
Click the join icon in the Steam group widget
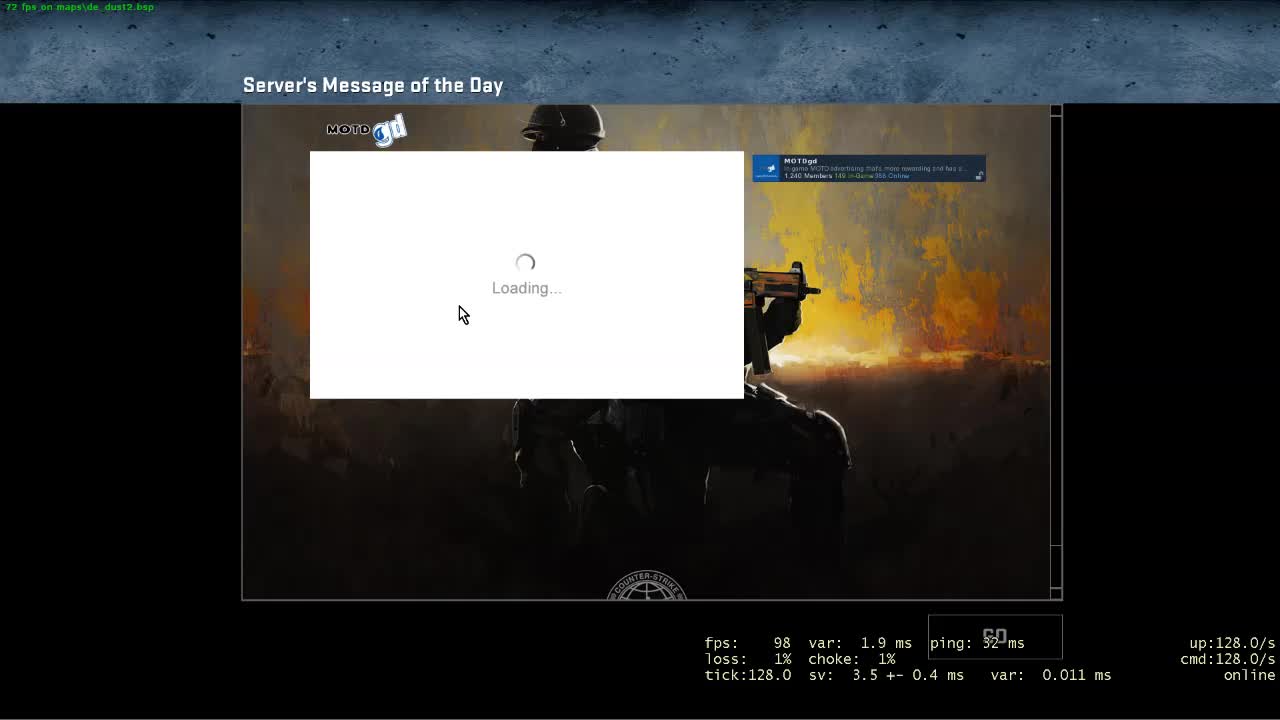979,176
